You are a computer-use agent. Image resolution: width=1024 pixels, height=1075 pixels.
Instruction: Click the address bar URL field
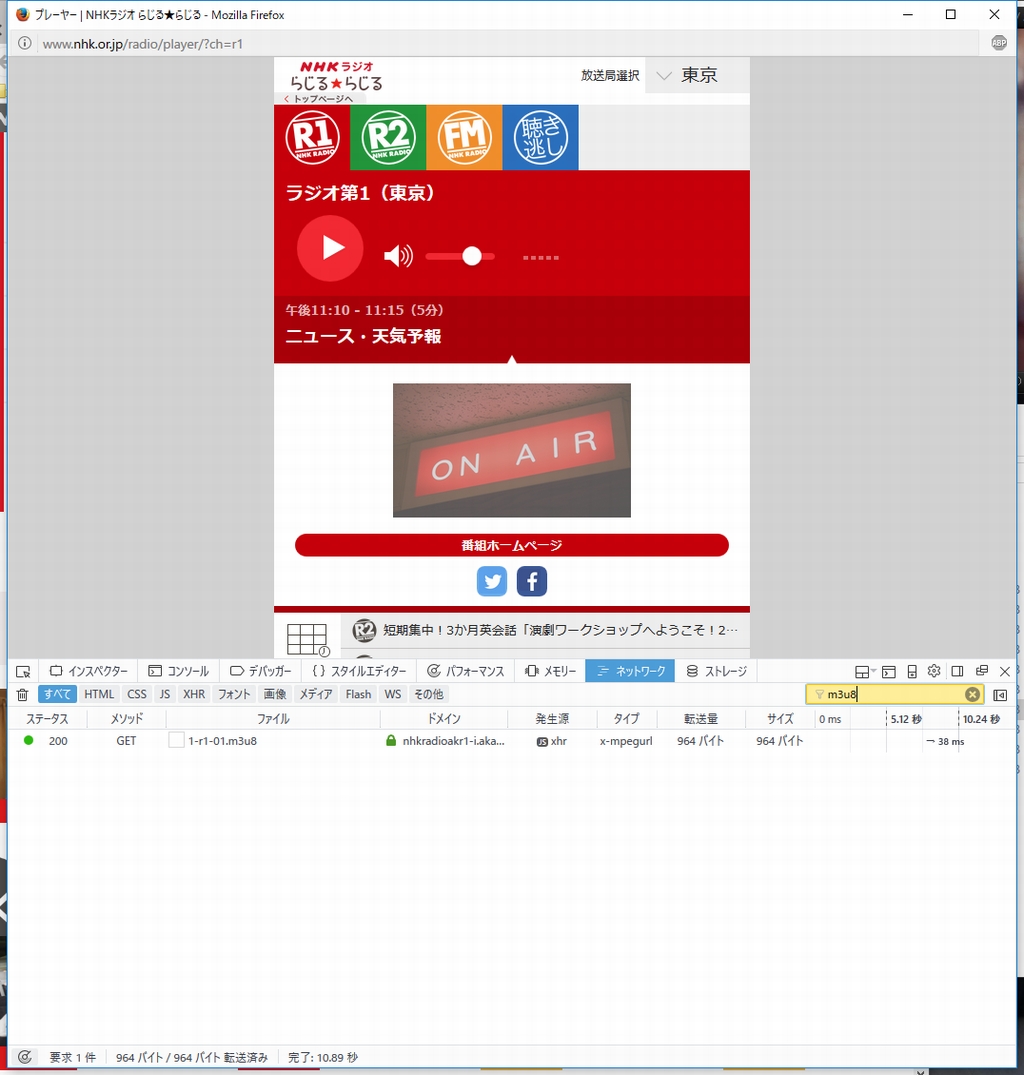[x=507, y=44]
